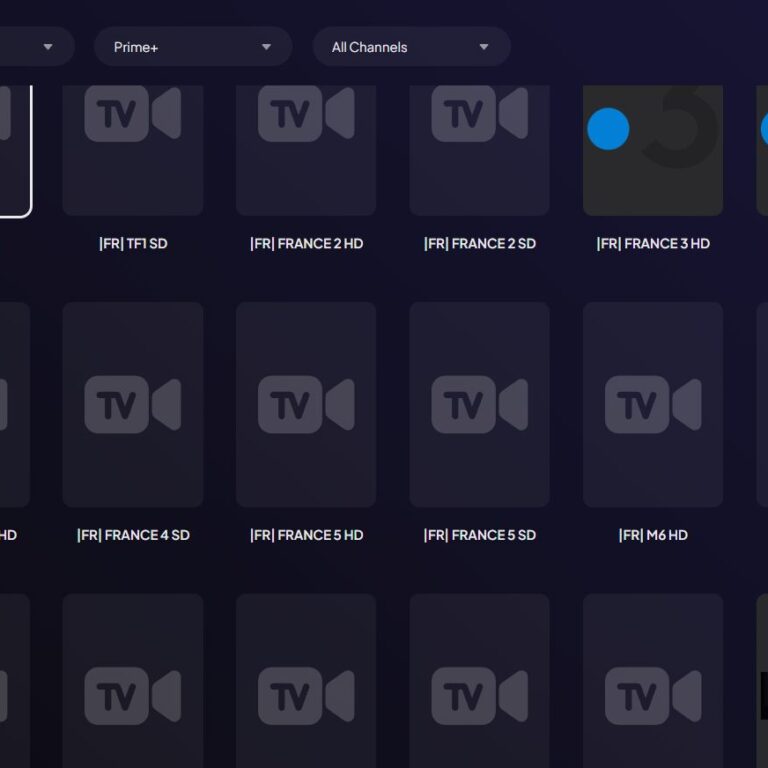The height and width of the screenshot is (768, 768).
Task: Click the '|FR| FRANCE 2 HD' label
Action: [x=307, y=243]
